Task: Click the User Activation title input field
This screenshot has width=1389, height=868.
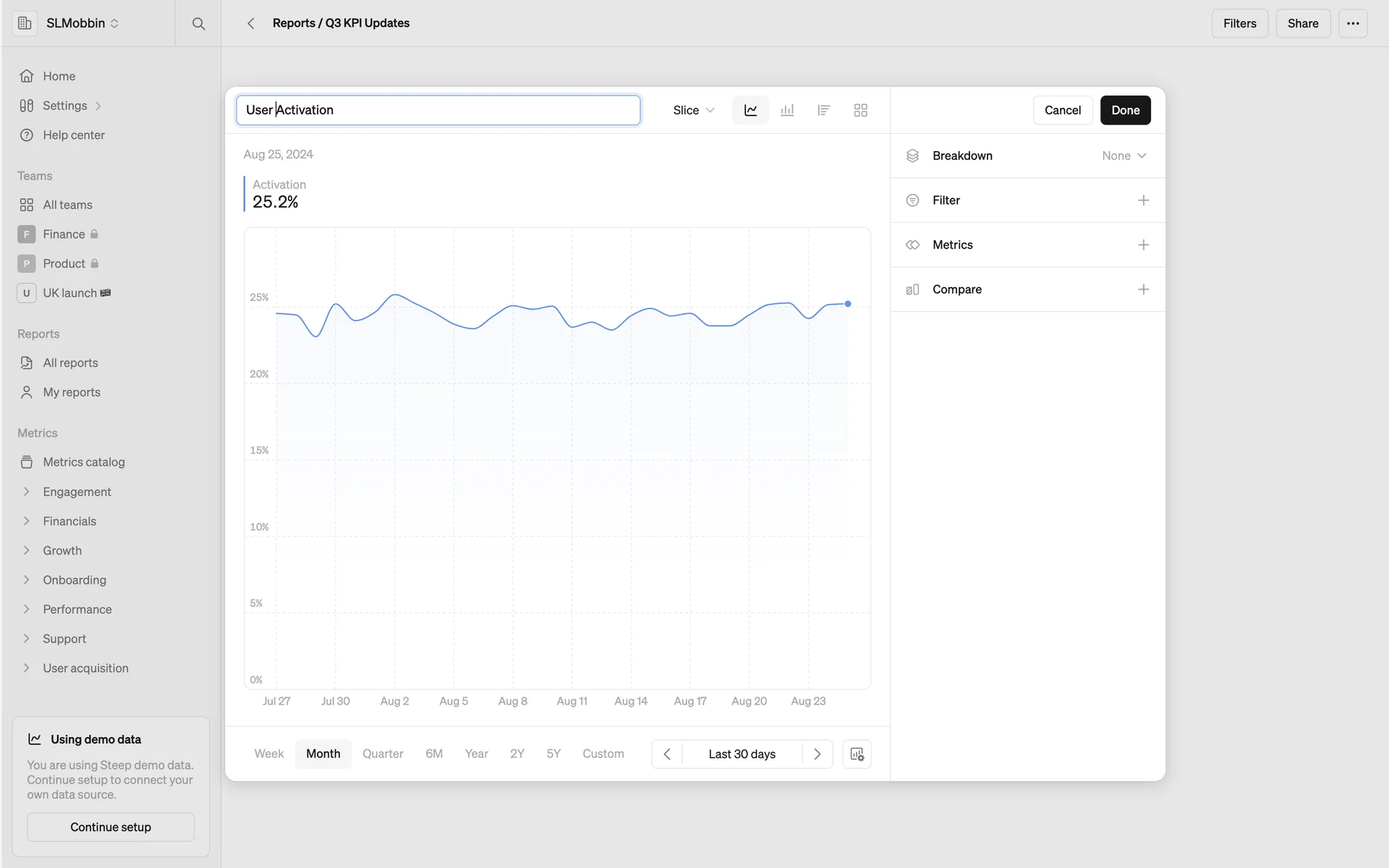Action: 438,110
